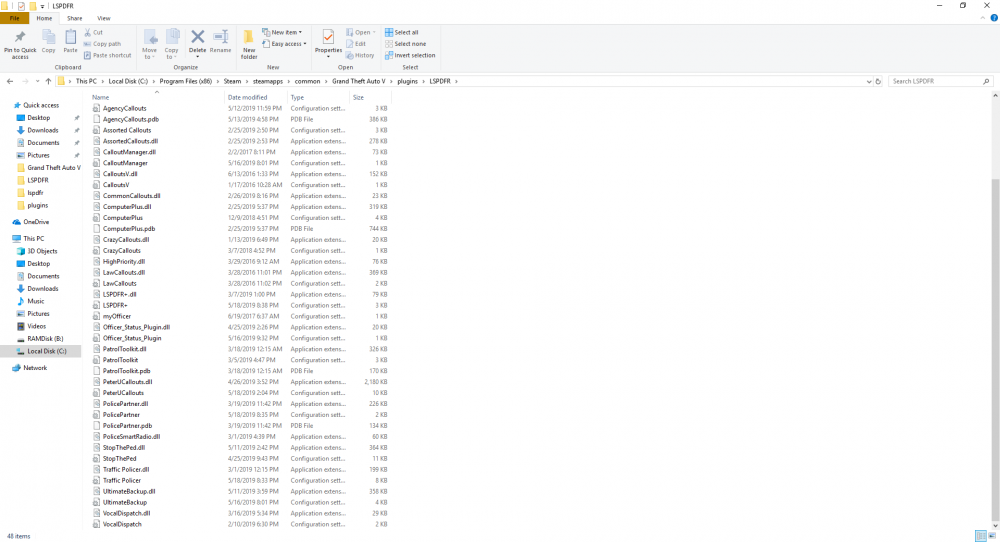This screenshot has width=1000, height=542.
Task: Open recent locations dropdown arrow
Action: [37, 82]
